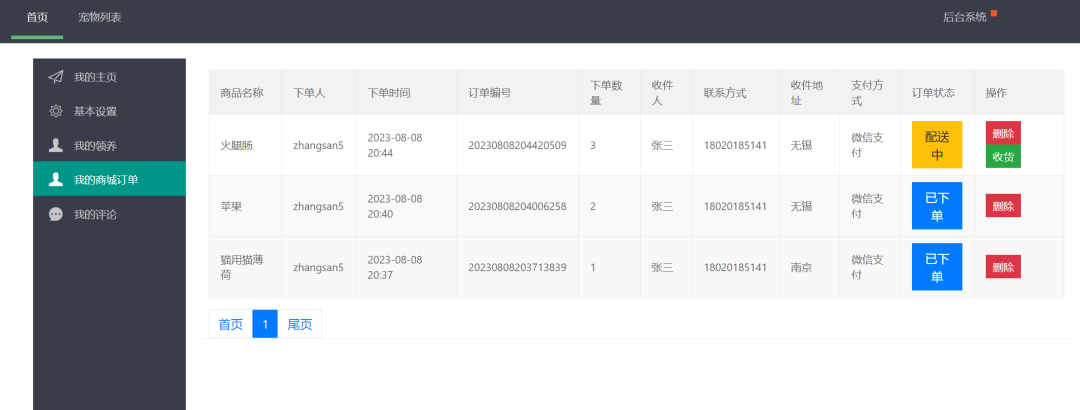Screen dimensions: 1080x410
Task: Jump to 尾页 in pagination
Action: coord(300,324)
